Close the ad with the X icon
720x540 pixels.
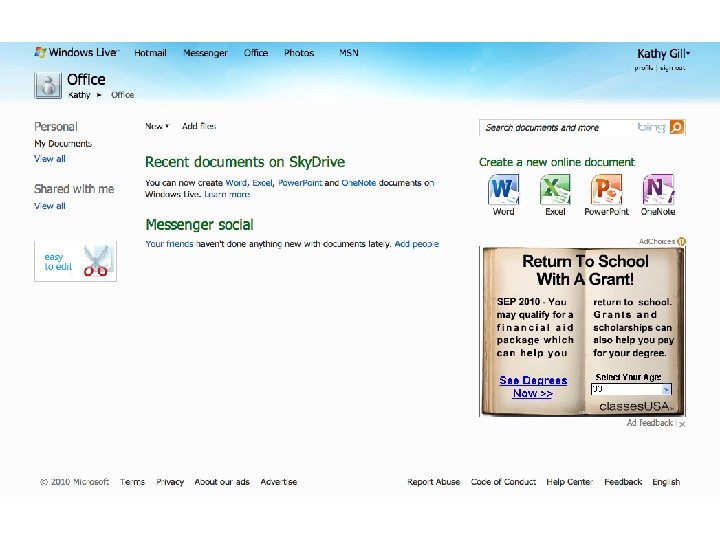682,424
